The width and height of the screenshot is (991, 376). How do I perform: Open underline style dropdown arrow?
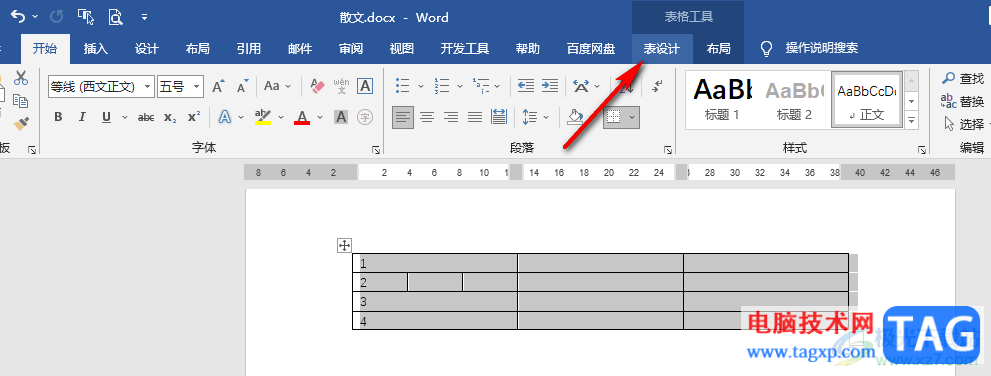(125, 117)
